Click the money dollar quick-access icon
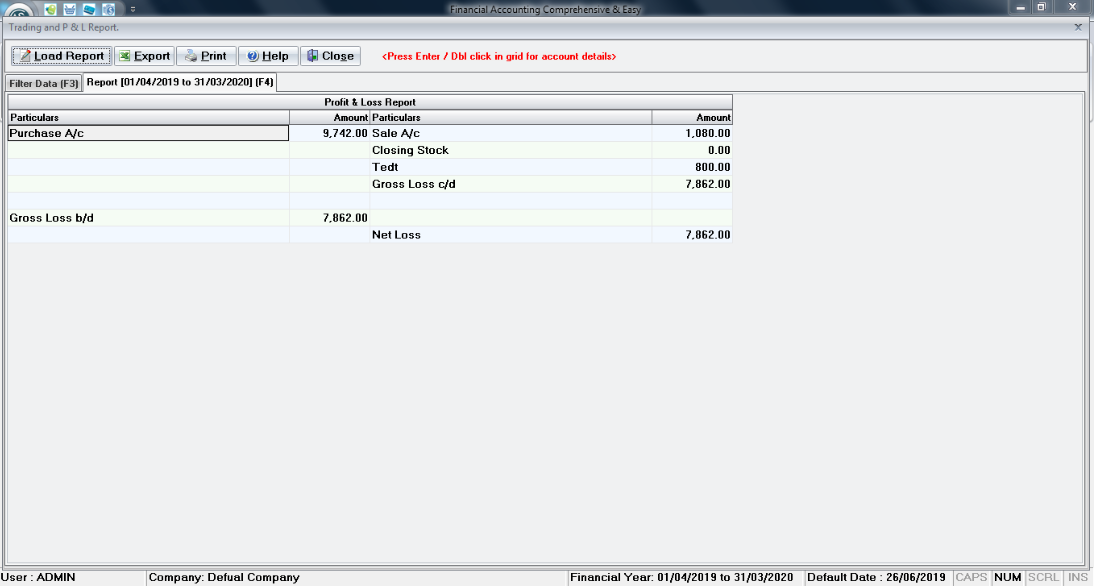Image resolution: width=1094 pixels, height=586 pixels. 108,9
